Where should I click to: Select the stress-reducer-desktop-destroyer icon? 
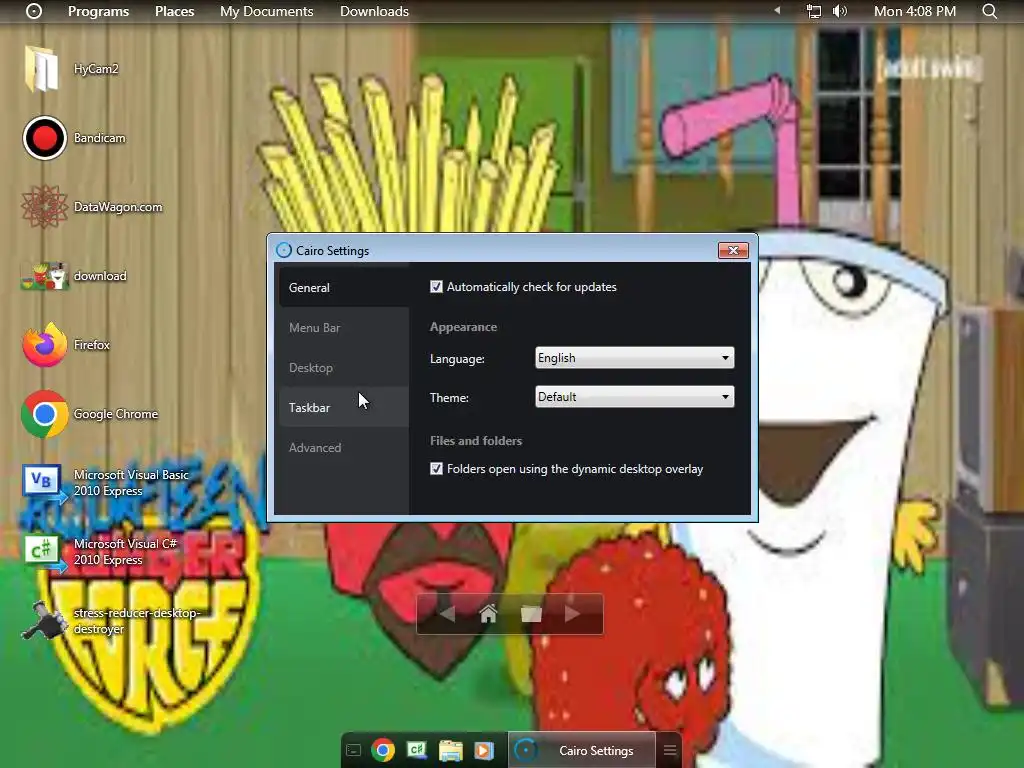click(x=44, y=620)
